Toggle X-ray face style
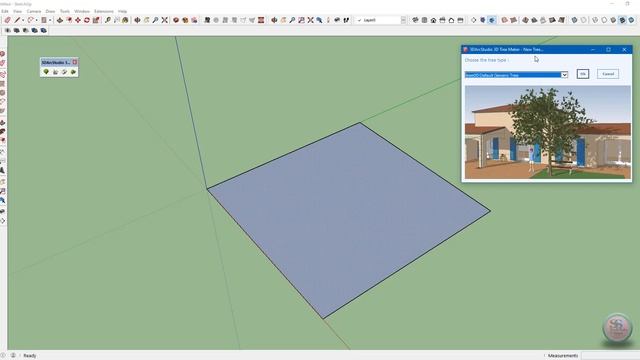The width and height of the screenshot is (640, 360). 574,20
